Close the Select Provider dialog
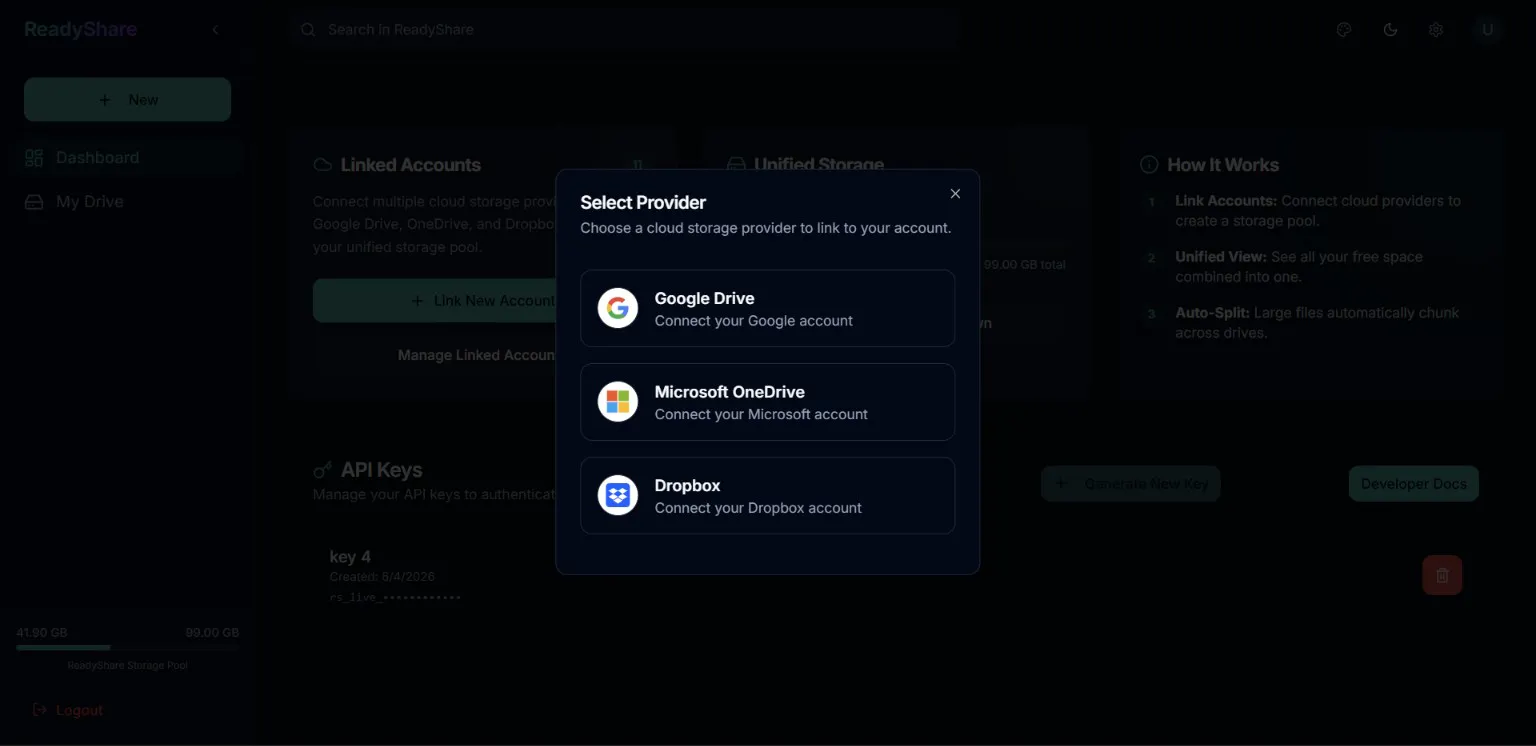This screenshot has width=1536, height=746. point(955,194)
